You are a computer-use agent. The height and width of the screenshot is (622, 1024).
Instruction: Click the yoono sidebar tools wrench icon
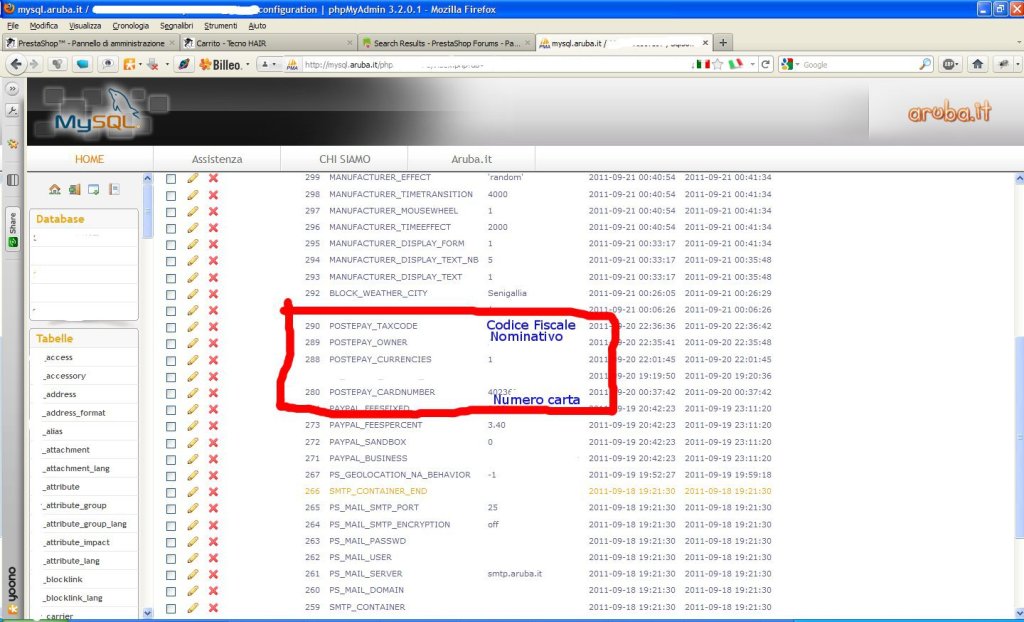(x=12, y=111)
